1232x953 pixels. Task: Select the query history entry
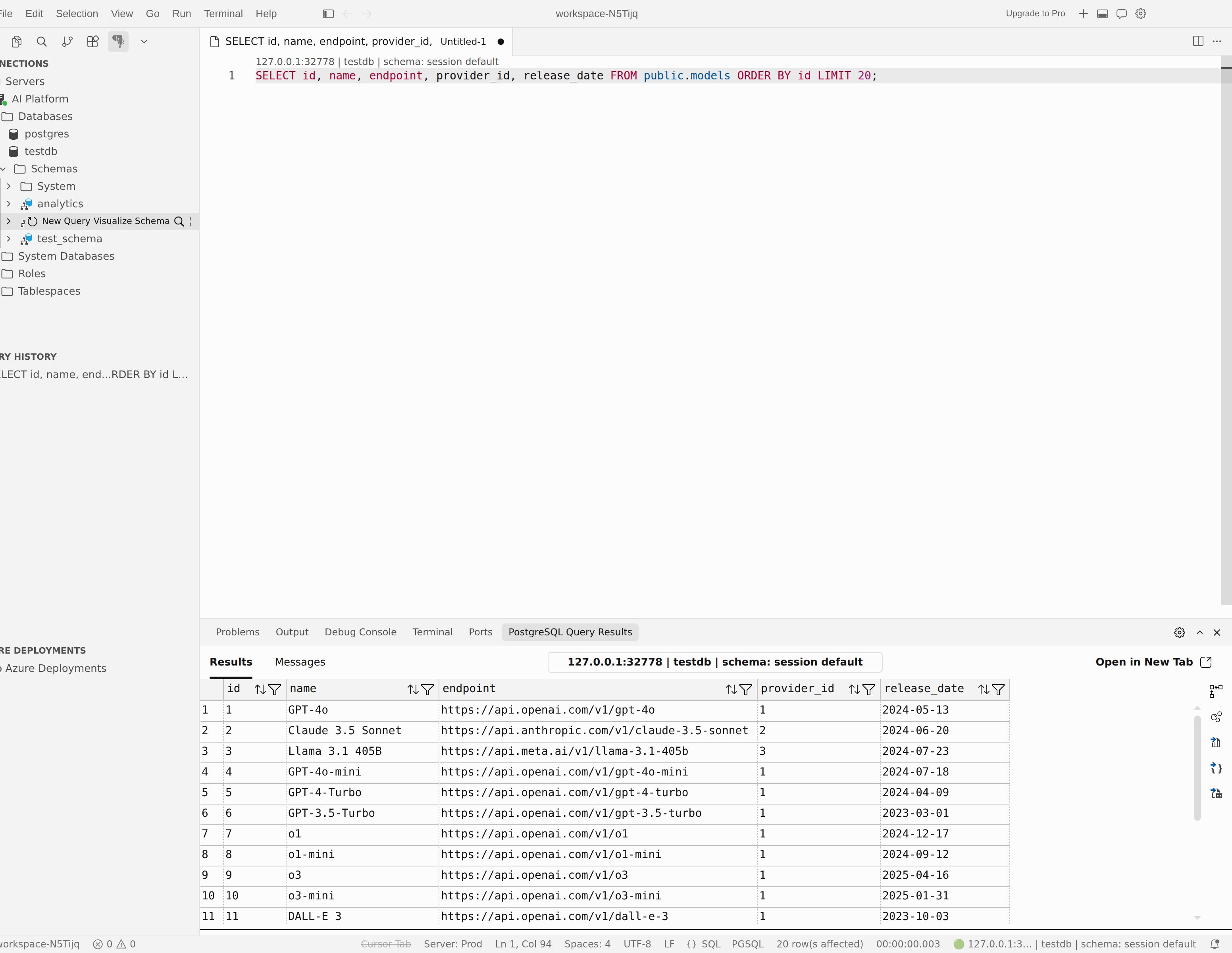click(x=94, y=374)
